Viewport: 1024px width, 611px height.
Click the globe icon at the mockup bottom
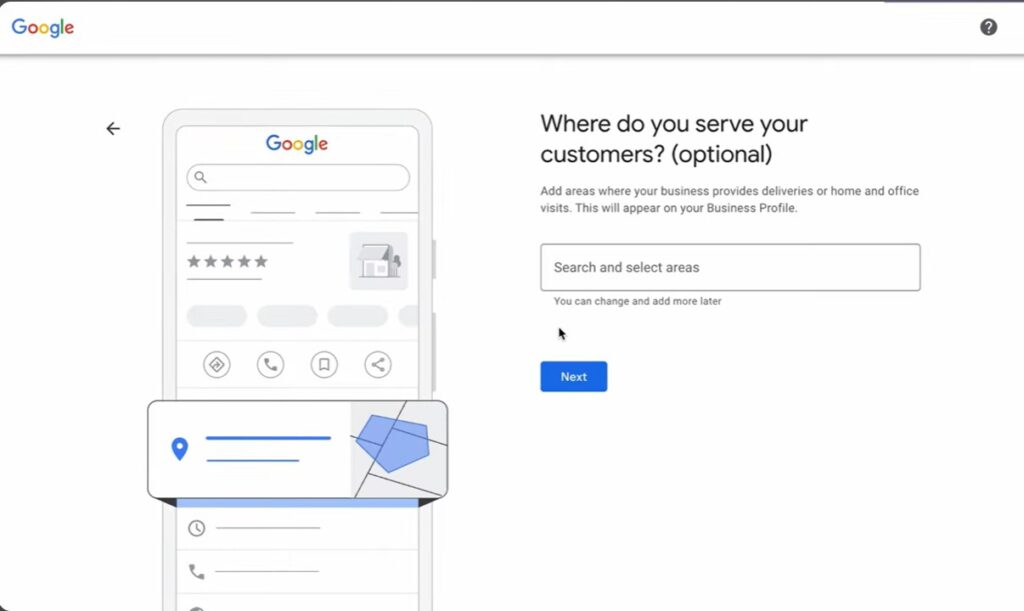point(197,606)
